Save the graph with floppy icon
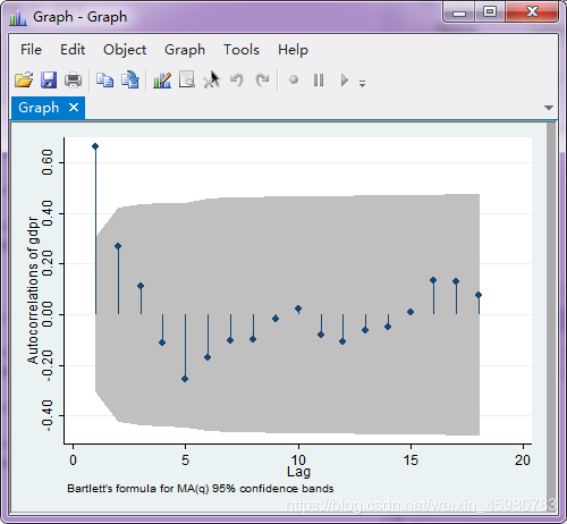567x524 pixels. [x=48, y=80]
